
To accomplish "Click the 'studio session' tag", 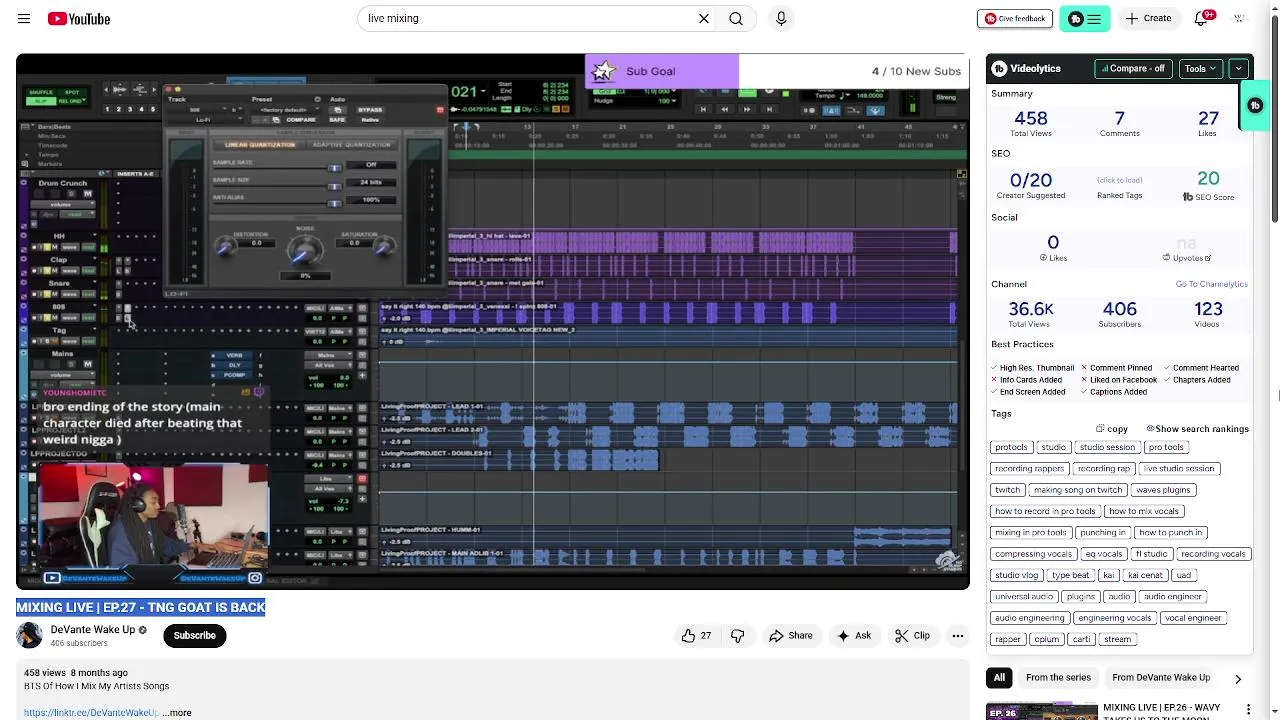I will pos(1107,448).
